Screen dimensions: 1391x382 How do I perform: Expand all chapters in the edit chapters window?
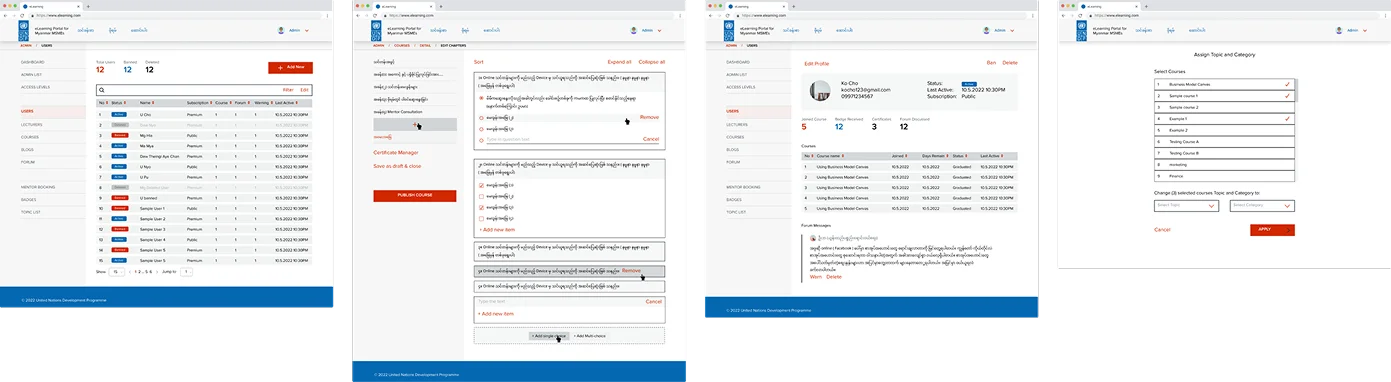point(619,62)
